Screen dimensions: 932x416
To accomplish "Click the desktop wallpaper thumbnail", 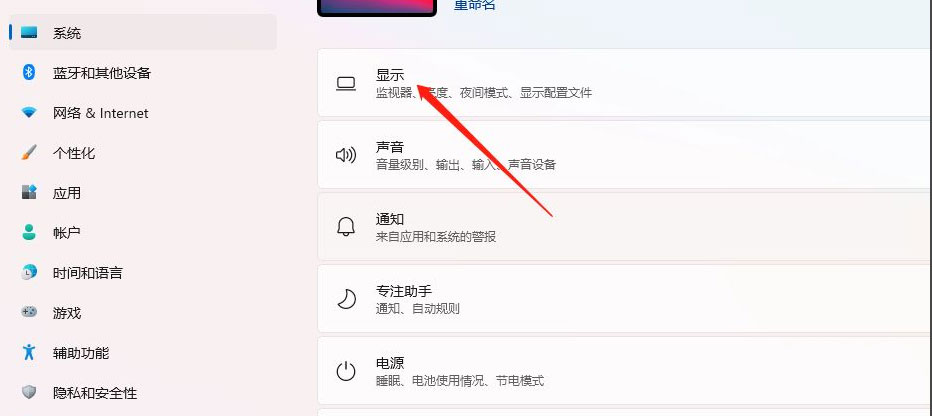I will 377,7.
